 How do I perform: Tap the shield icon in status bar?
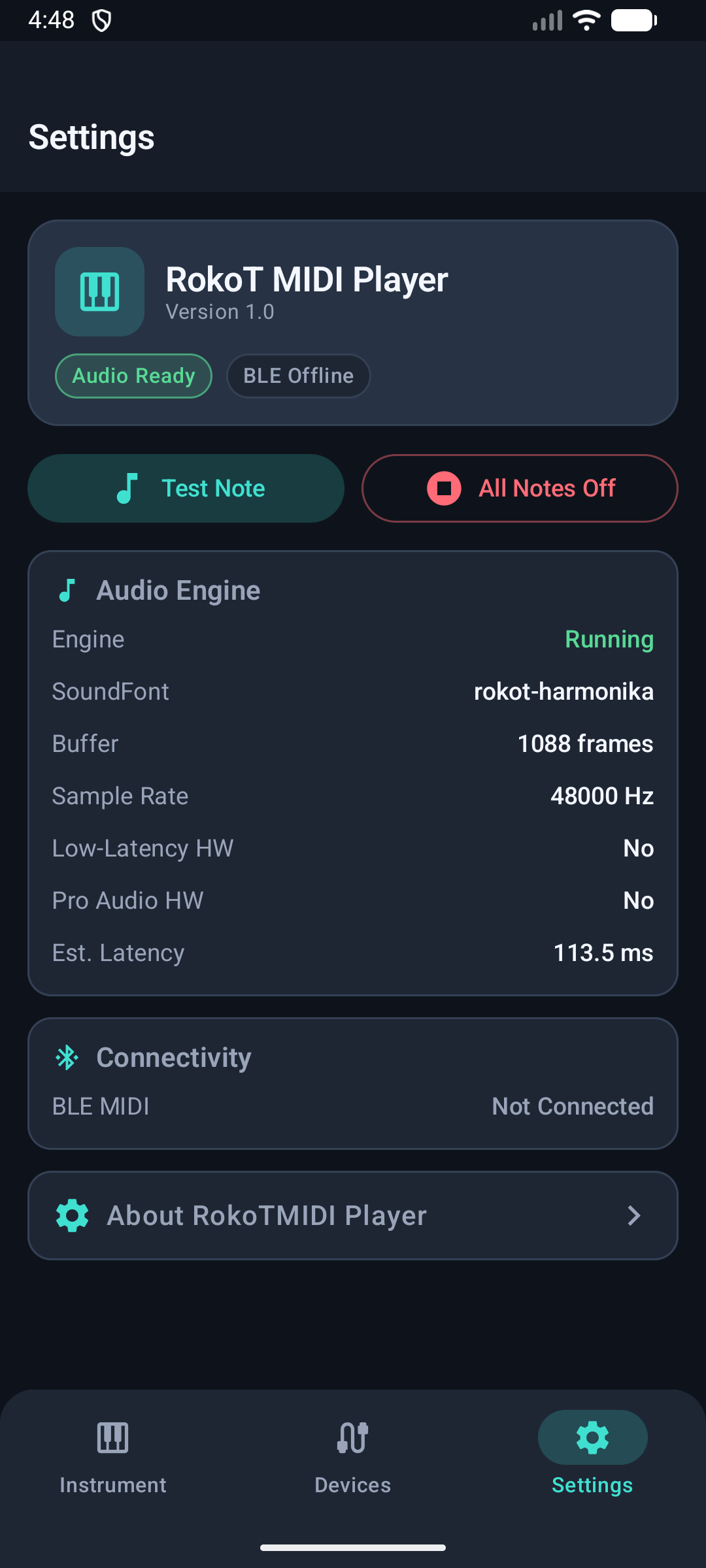(x=101, y=20)
